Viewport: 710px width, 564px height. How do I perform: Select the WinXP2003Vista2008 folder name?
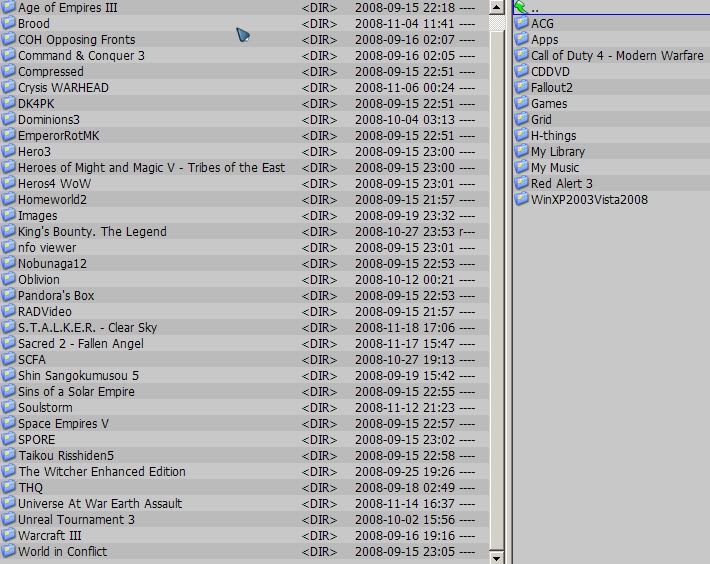[x=589, y=200]
